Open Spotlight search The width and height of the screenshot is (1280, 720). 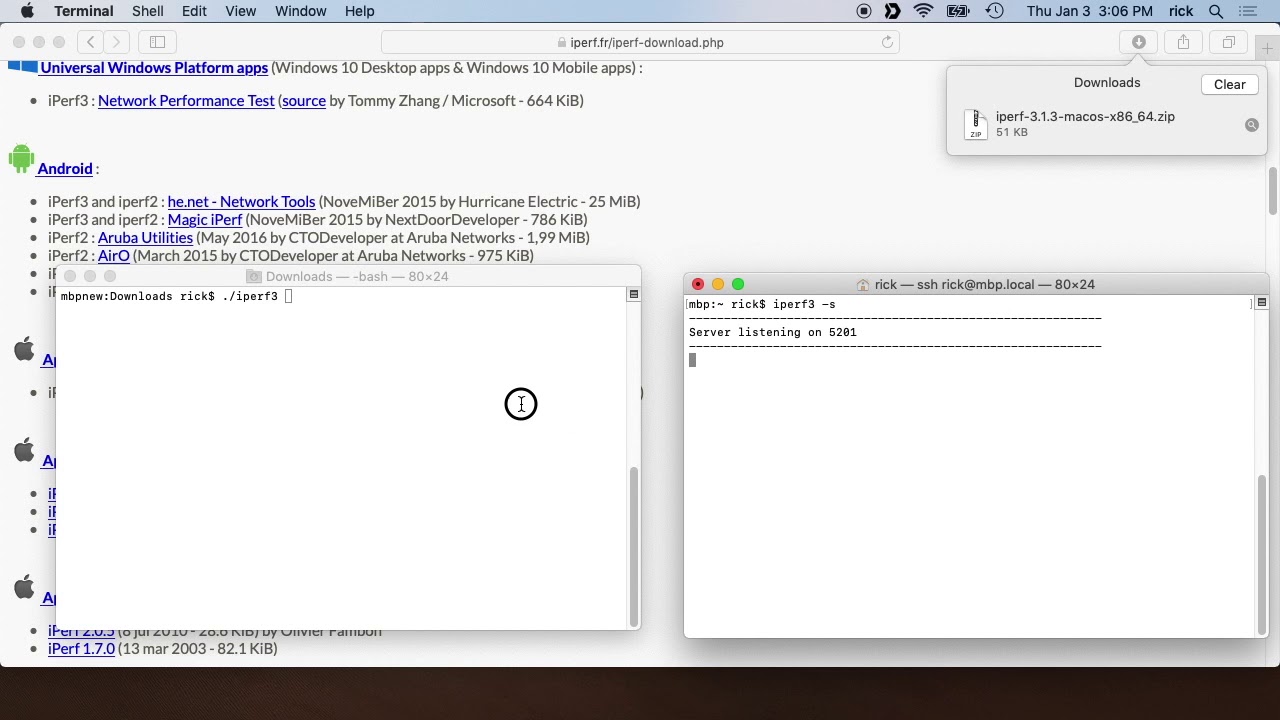[1216, 11]
